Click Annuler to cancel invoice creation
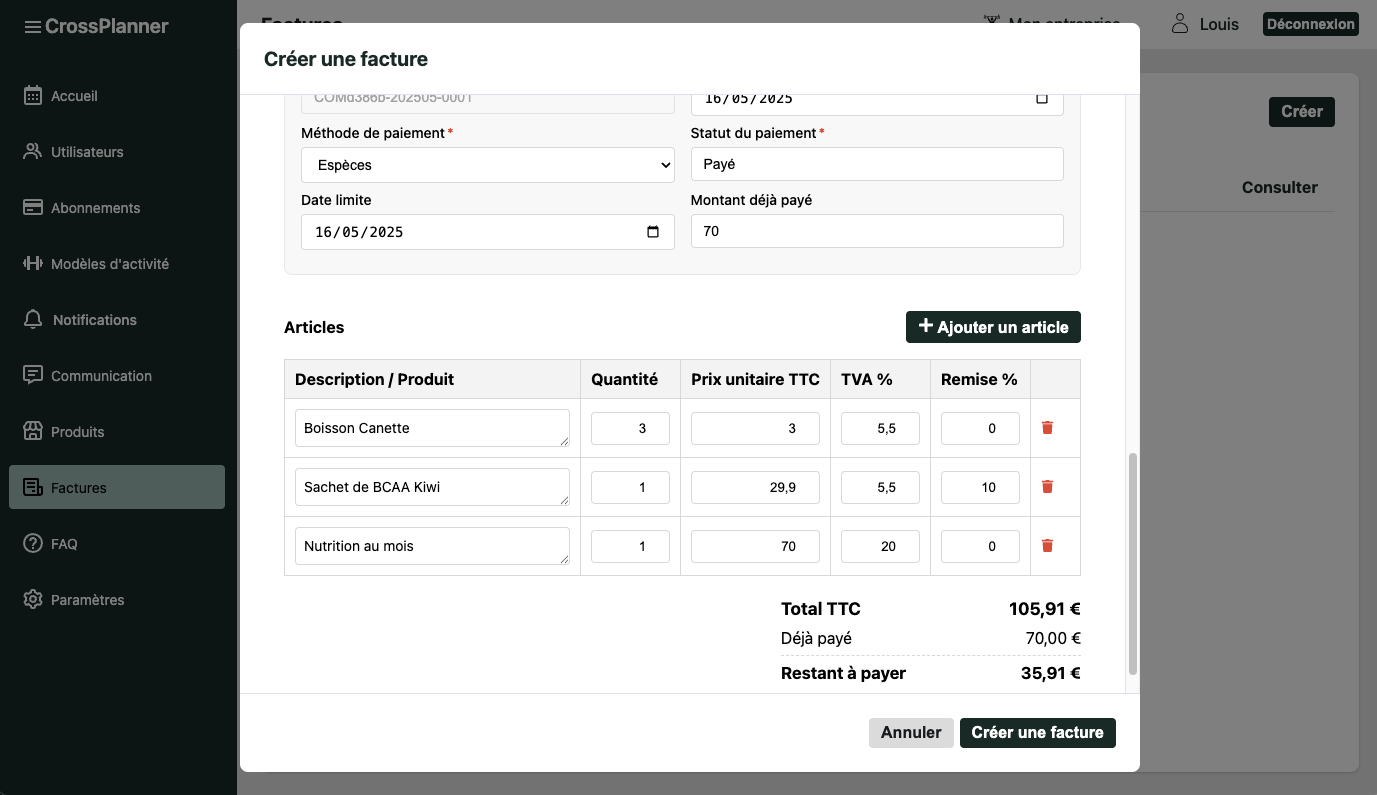Viewport: 1377px width, 795px height. pos(911,733)
